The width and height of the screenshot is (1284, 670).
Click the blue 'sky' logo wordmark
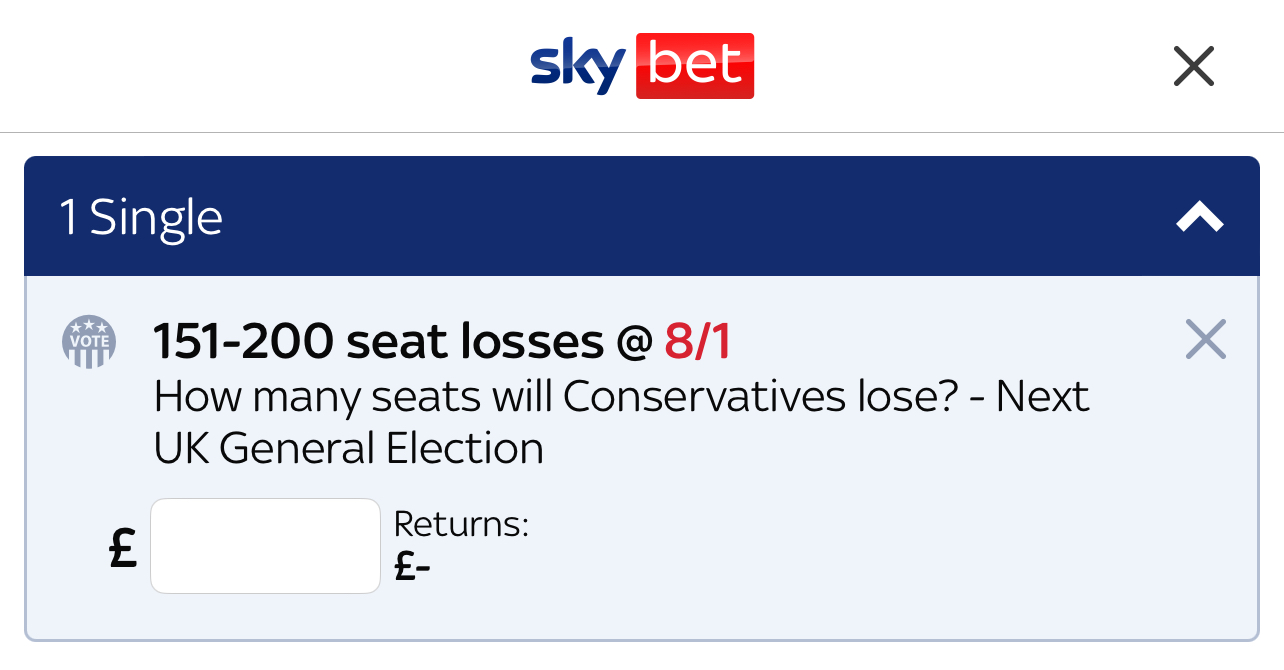pyautogui.click(x=578, y=68)
